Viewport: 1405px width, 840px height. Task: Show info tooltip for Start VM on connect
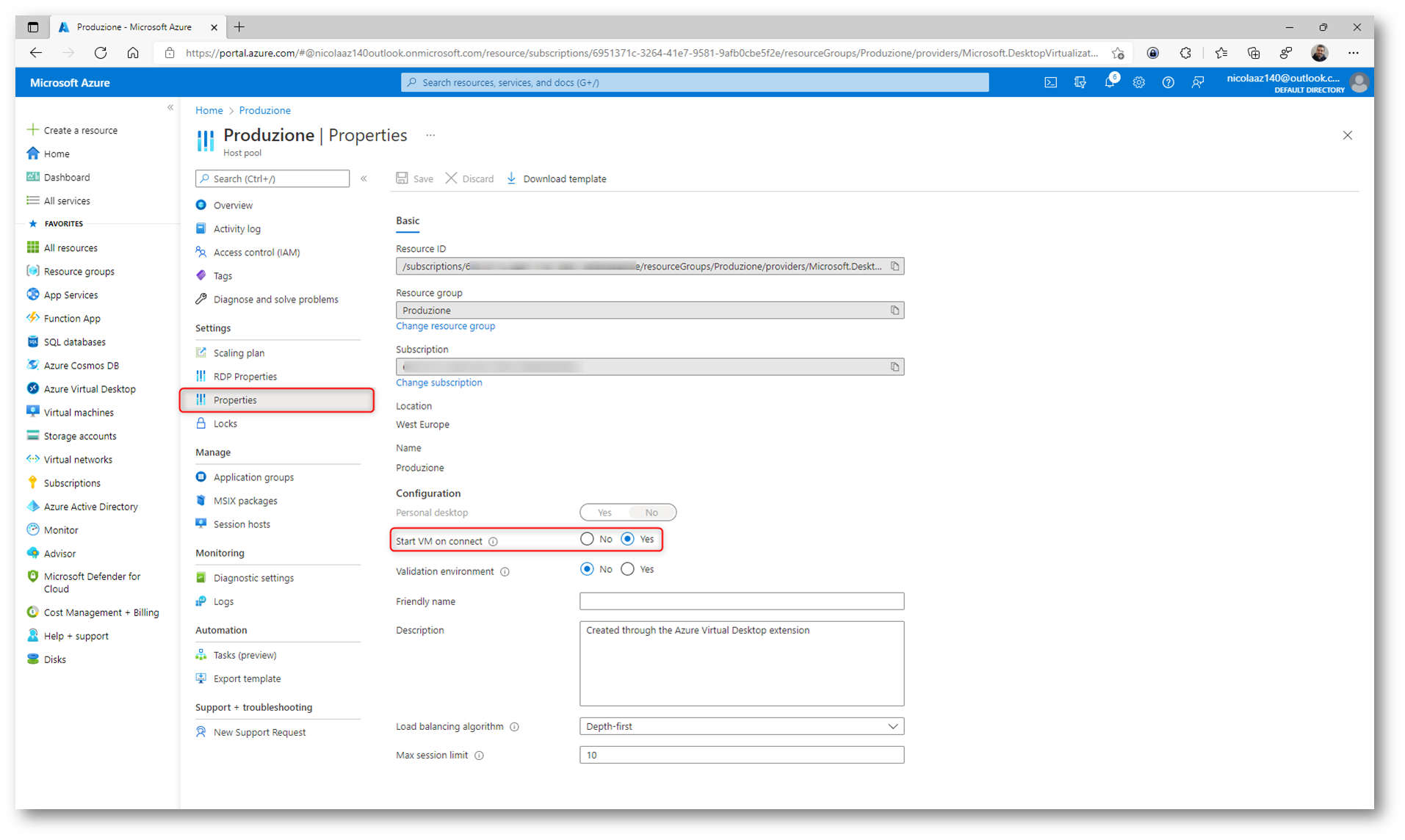coord(494,542)
